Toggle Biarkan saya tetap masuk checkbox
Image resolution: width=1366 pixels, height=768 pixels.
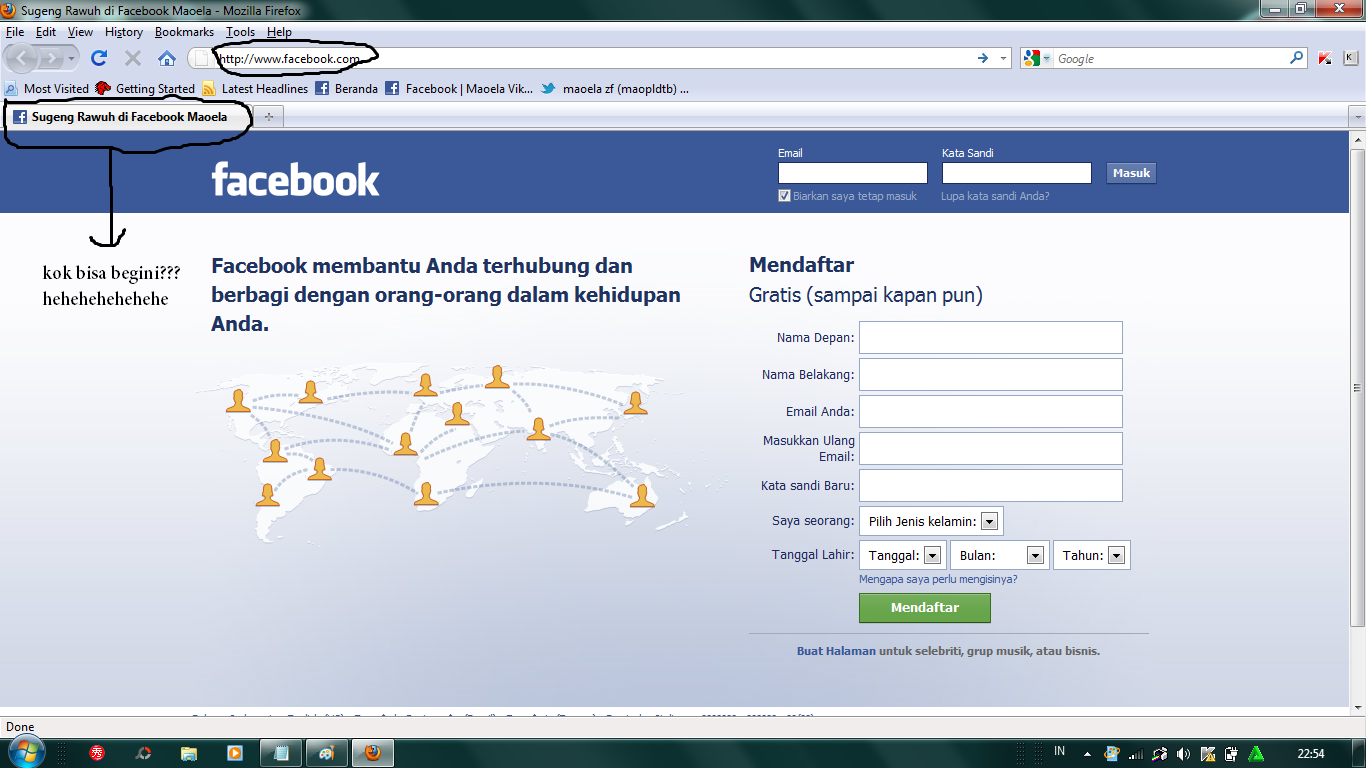tap(785, 196)
